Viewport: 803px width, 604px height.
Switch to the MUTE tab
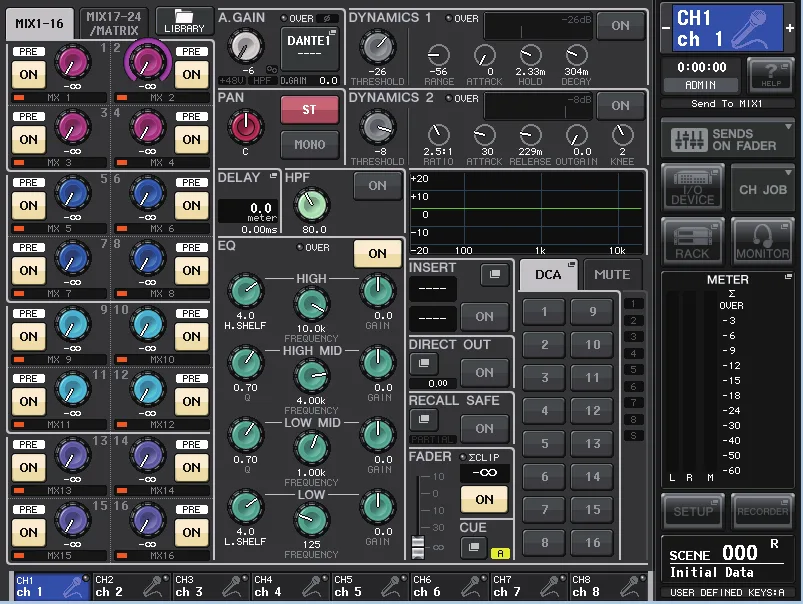pos(612,275)
